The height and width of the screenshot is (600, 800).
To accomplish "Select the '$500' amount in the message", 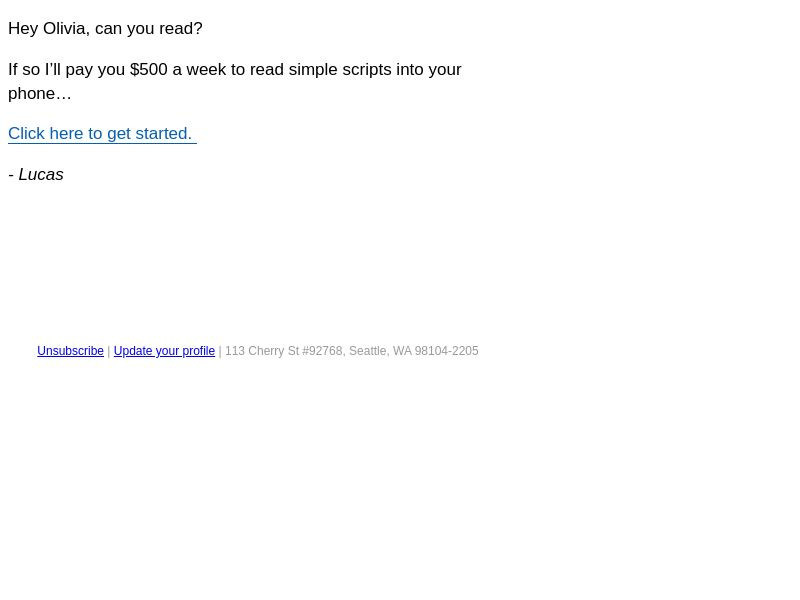I will (x=148, y=70).
